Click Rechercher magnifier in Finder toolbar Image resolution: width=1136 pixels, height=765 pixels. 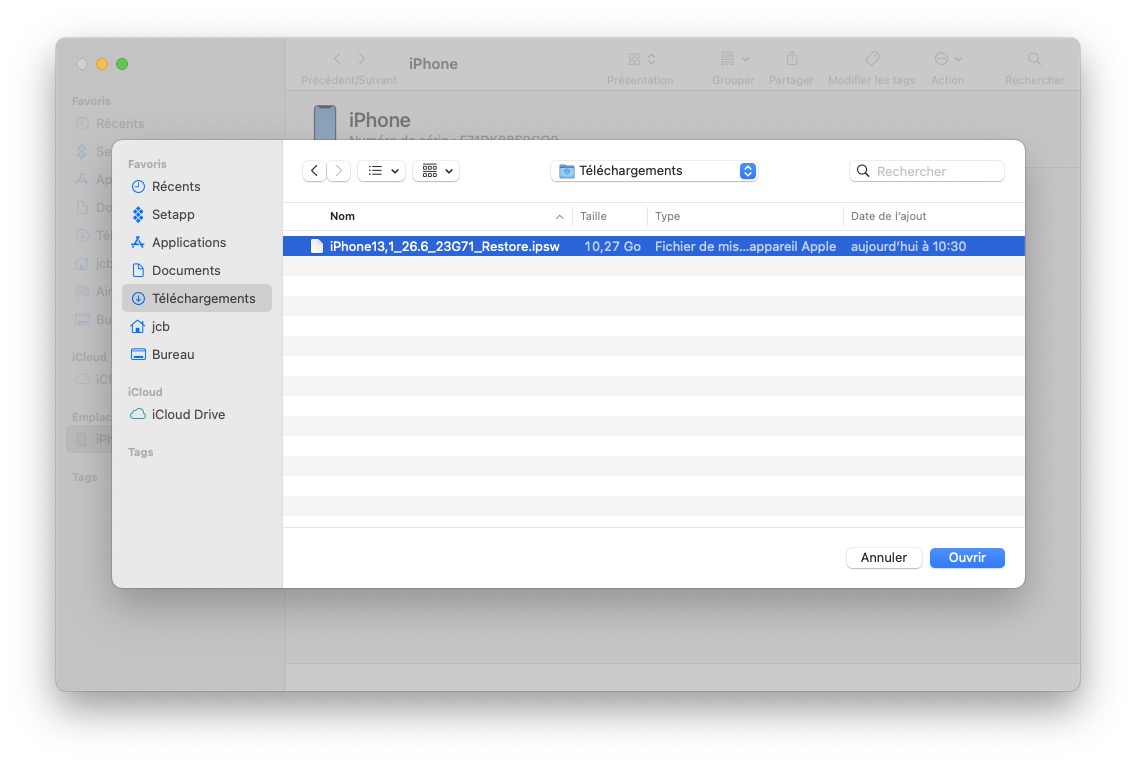[x=1035, y=59]
